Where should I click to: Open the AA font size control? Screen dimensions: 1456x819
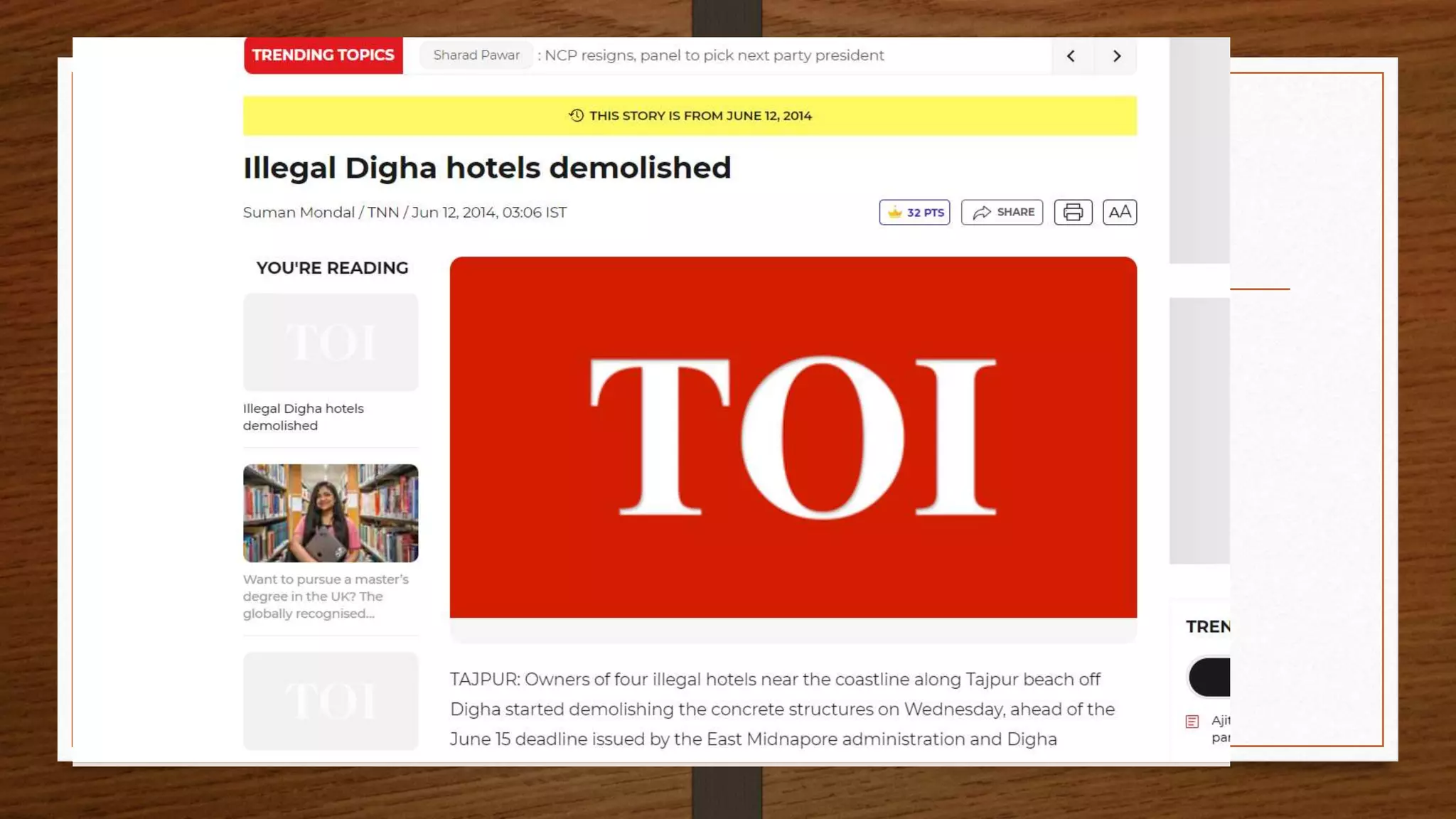pyautogui.click(x=1120, y=213)
